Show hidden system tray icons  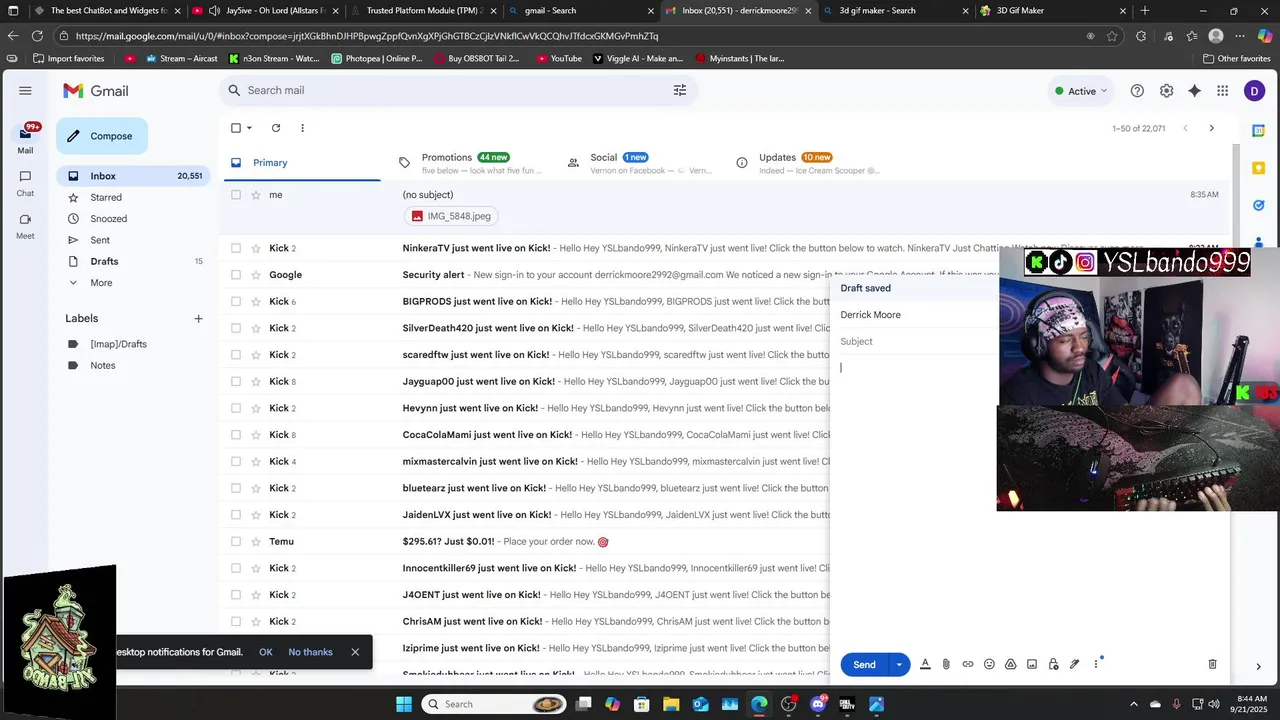pos(1133,704)
